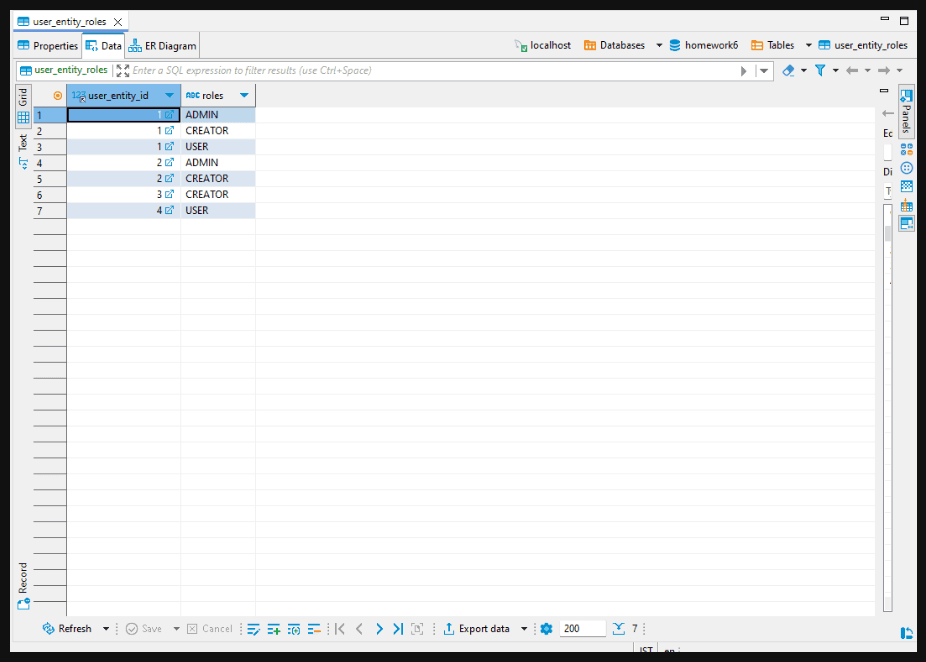Click the expand filter panel icon
This screenshot has width=926, height=662.
click(123, 71)
